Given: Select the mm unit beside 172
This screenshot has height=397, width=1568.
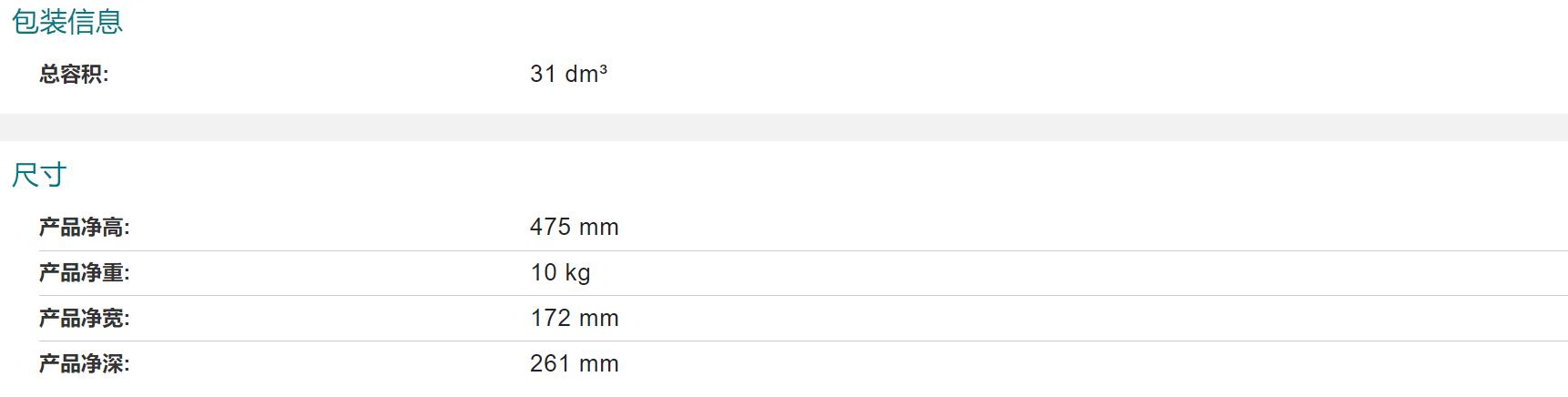Looking at the screenshot, I should tap(598, 318).
